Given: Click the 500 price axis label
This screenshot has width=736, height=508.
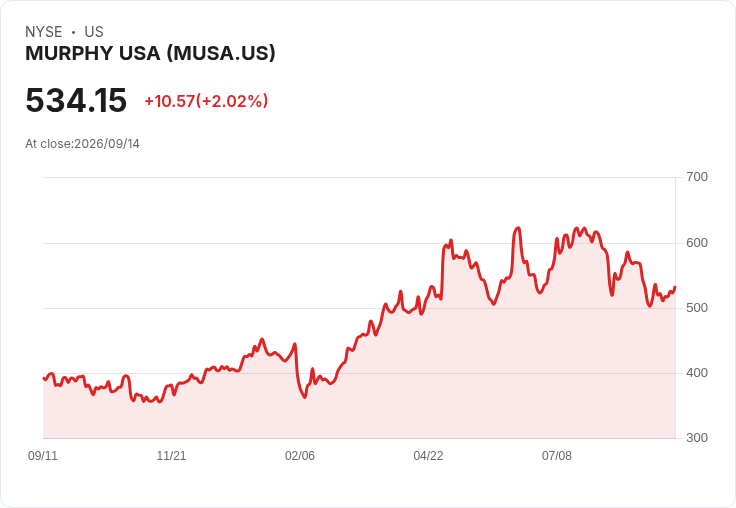Looking at the screenshot, I should click(697, 308).
